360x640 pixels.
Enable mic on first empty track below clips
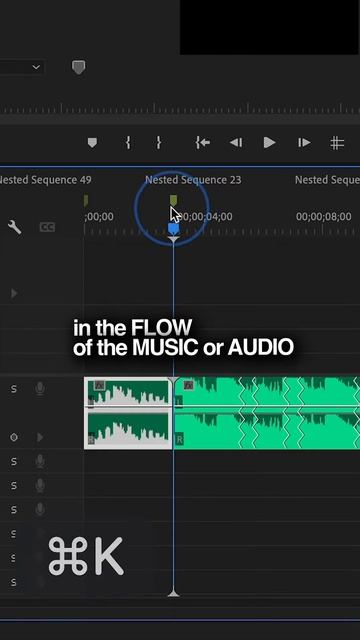pyautogui.click(x=40, y=462)
